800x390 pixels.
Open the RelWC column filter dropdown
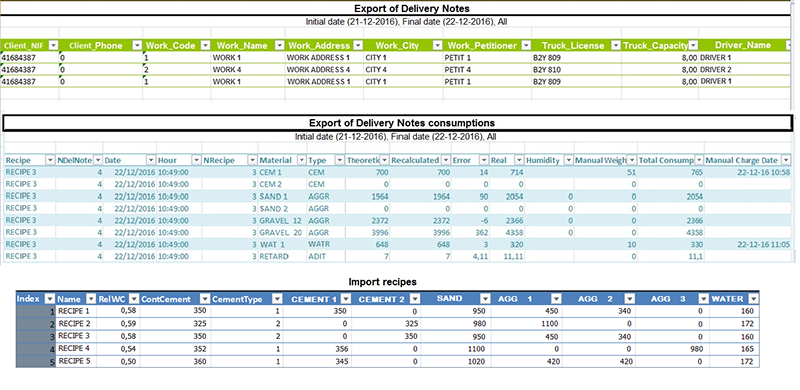133,299
